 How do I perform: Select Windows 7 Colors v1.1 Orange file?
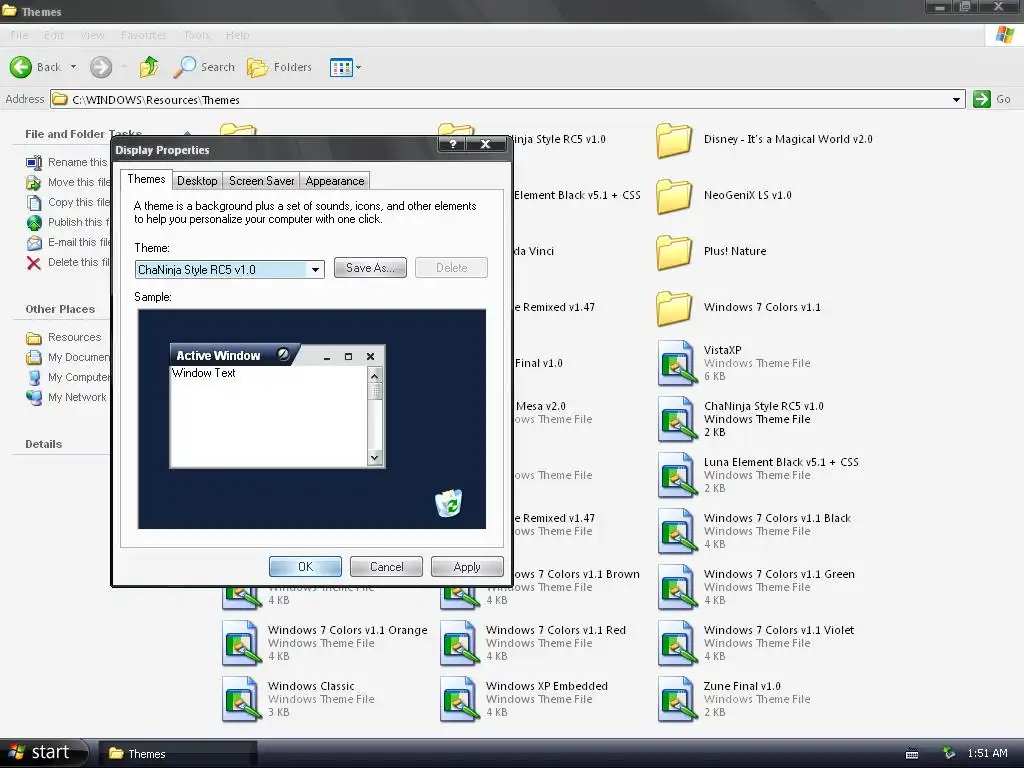point(325,643)
